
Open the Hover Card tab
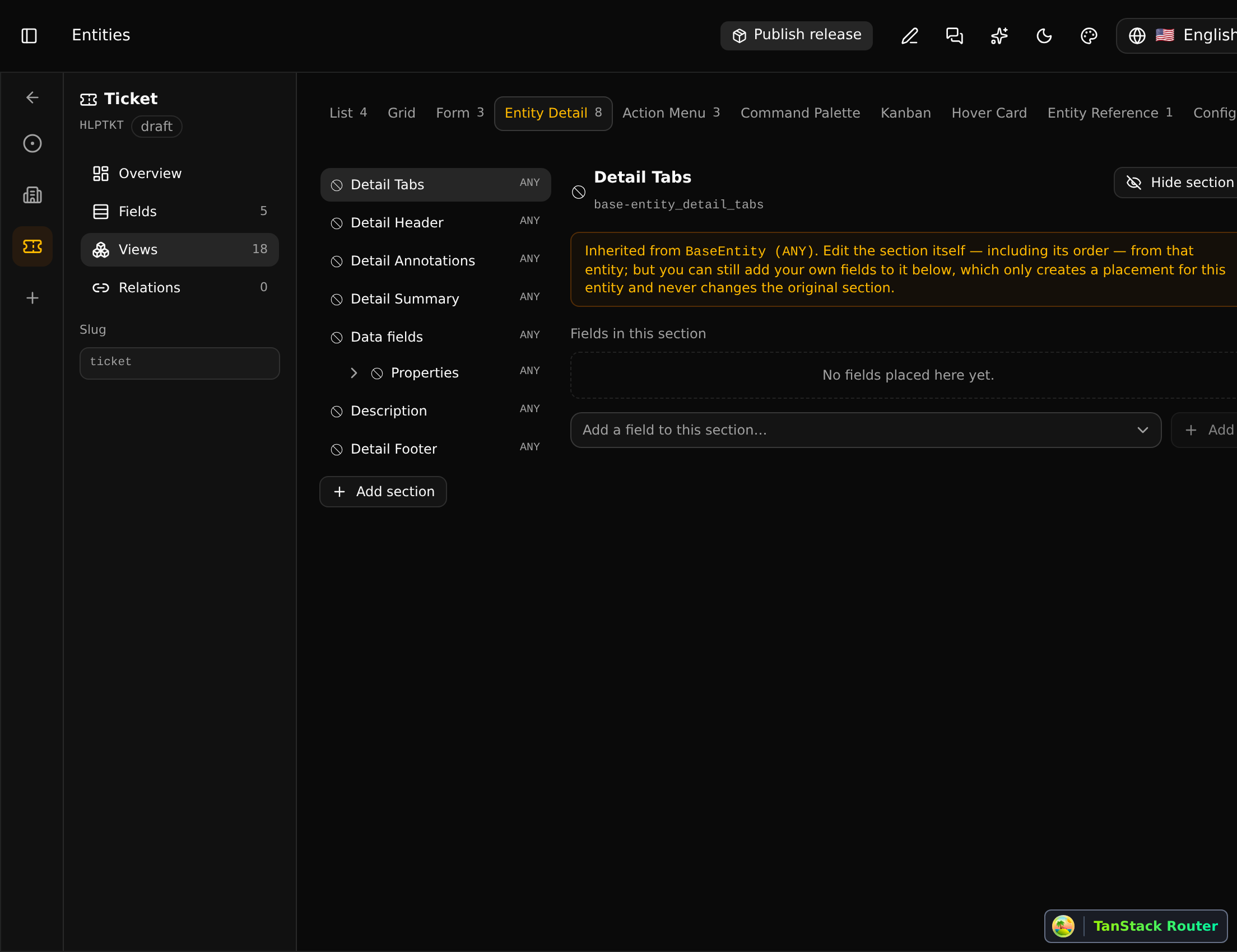tap(989, 113)
